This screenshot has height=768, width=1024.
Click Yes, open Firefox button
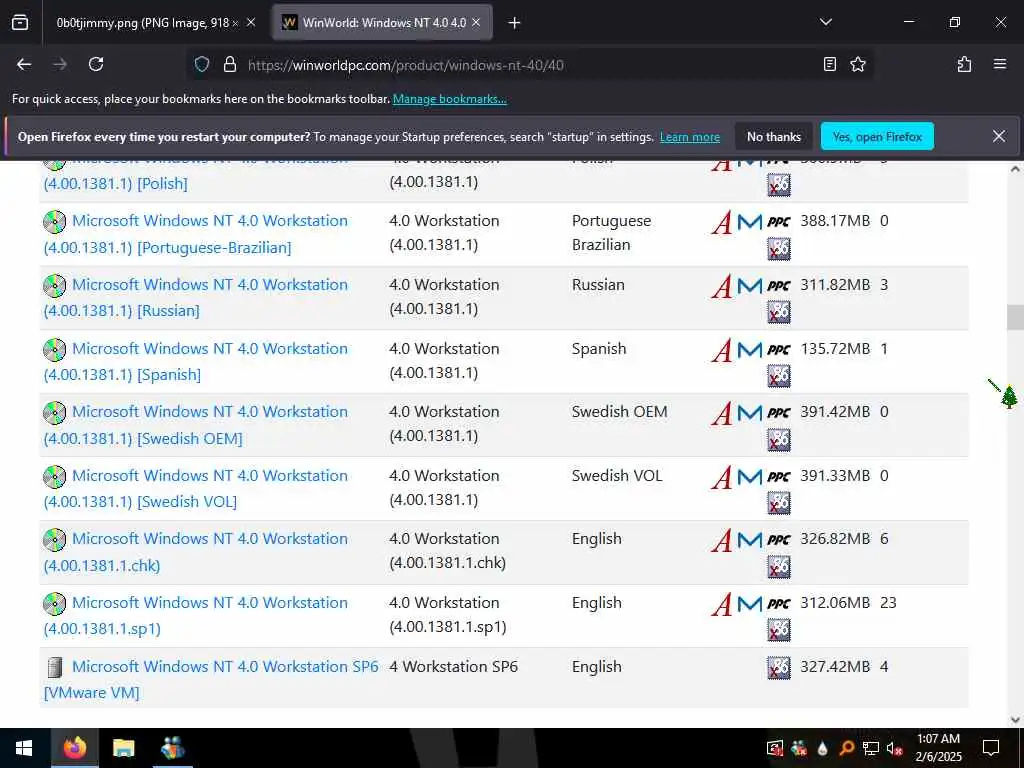pyautogui.click(x=877, y=136)
